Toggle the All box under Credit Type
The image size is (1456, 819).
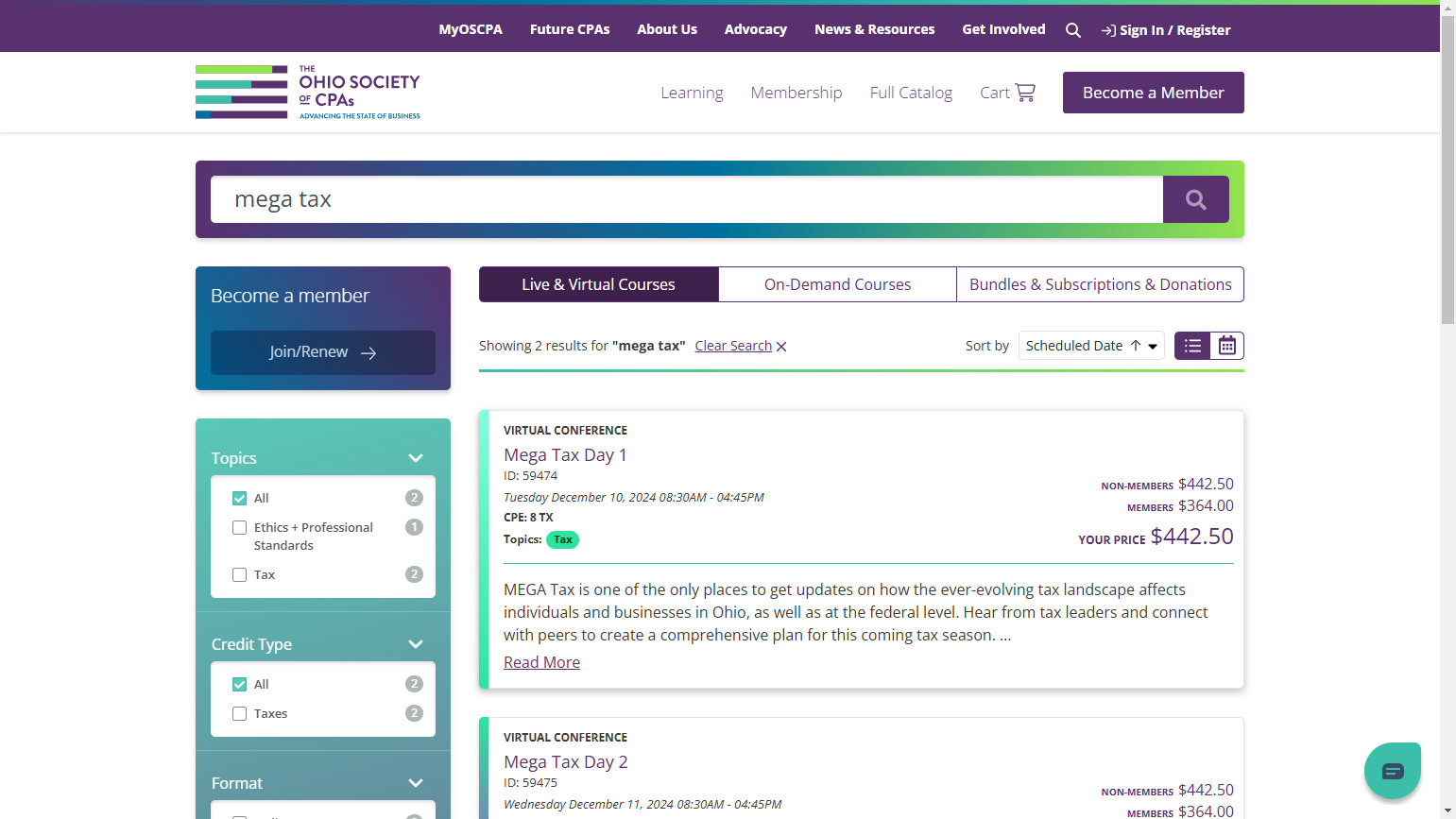pyautogui.click(x=240, y=684)
